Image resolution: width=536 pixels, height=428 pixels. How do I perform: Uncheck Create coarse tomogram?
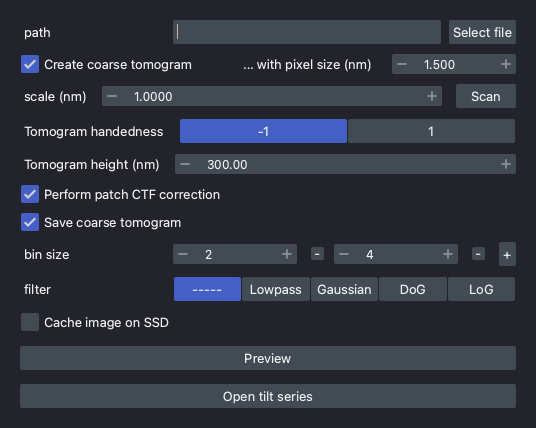click(30, 64)
